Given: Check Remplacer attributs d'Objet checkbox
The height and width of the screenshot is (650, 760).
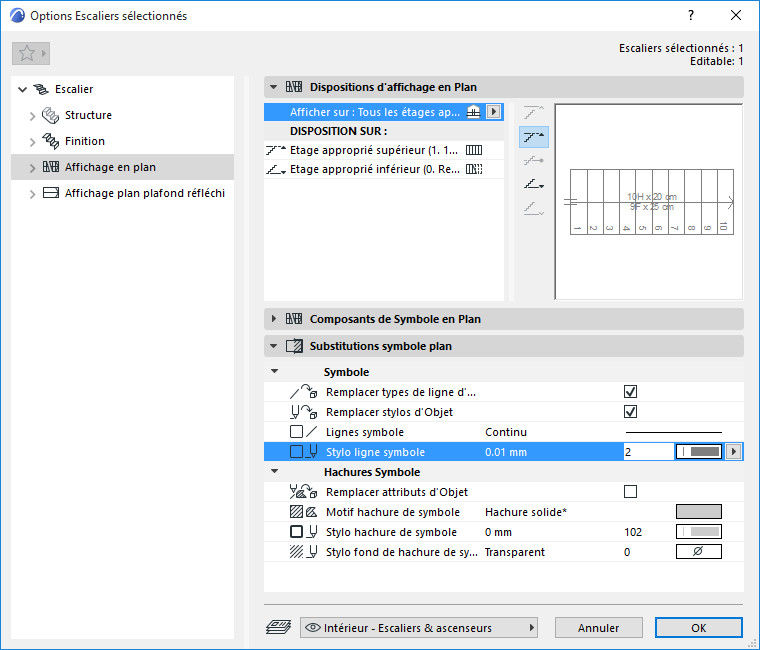Looking at the screenshot, I should [x=630, y=491].
